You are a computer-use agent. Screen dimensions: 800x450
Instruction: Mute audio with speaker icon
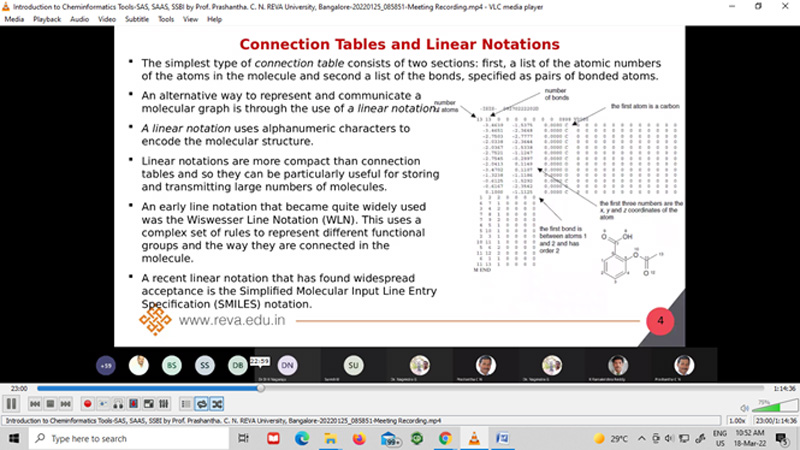pyautogui.click(x=744, y=408)
